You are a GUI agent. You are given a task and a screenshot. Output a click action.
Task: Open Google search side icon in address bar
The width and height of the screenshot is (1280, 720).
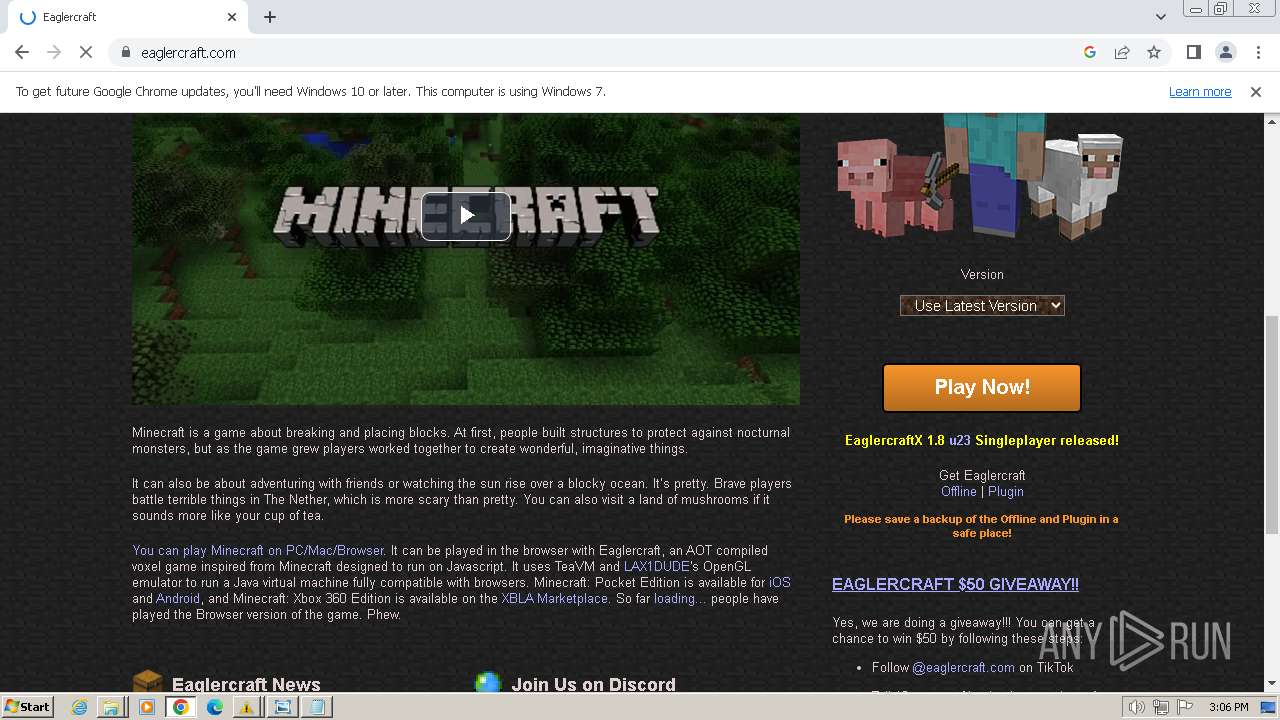[x=1090, y=52]
